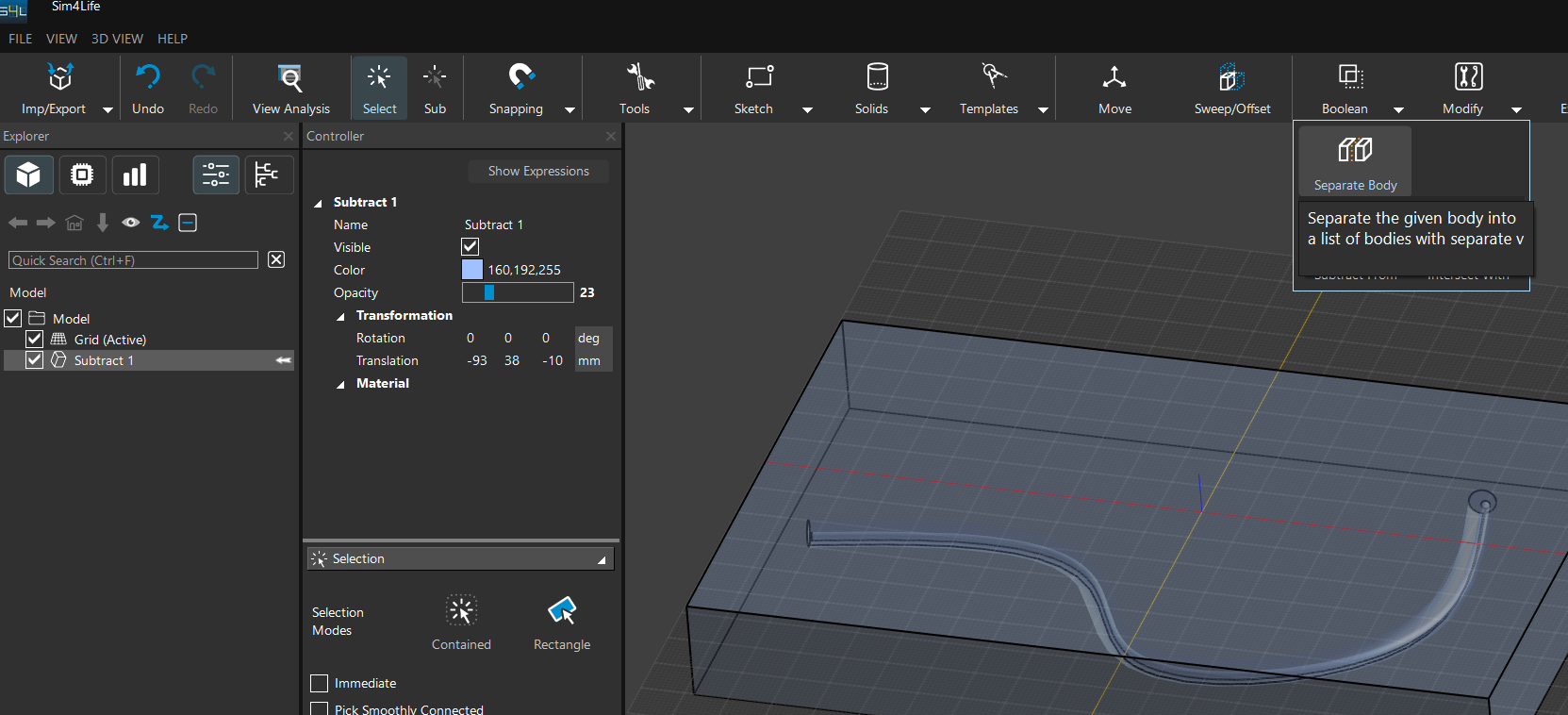Open the View Analysis tool

(290, 88)
